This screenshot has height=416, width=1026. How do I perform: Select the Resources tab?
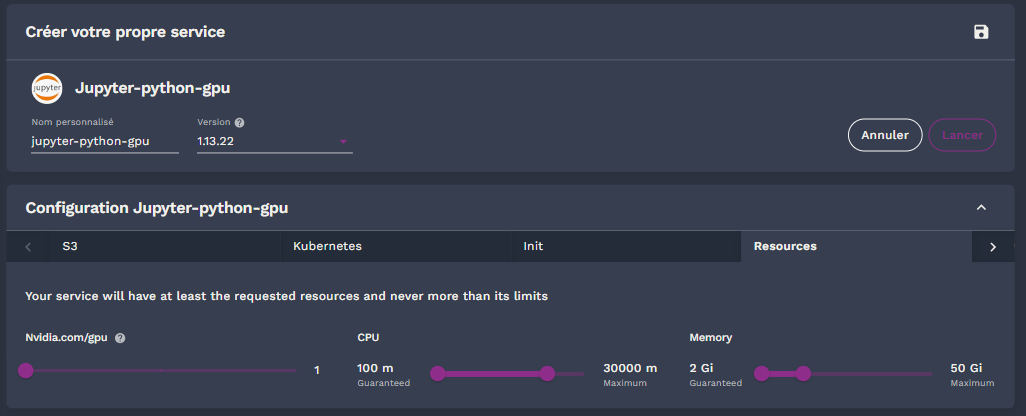click(x=785, y=246)
